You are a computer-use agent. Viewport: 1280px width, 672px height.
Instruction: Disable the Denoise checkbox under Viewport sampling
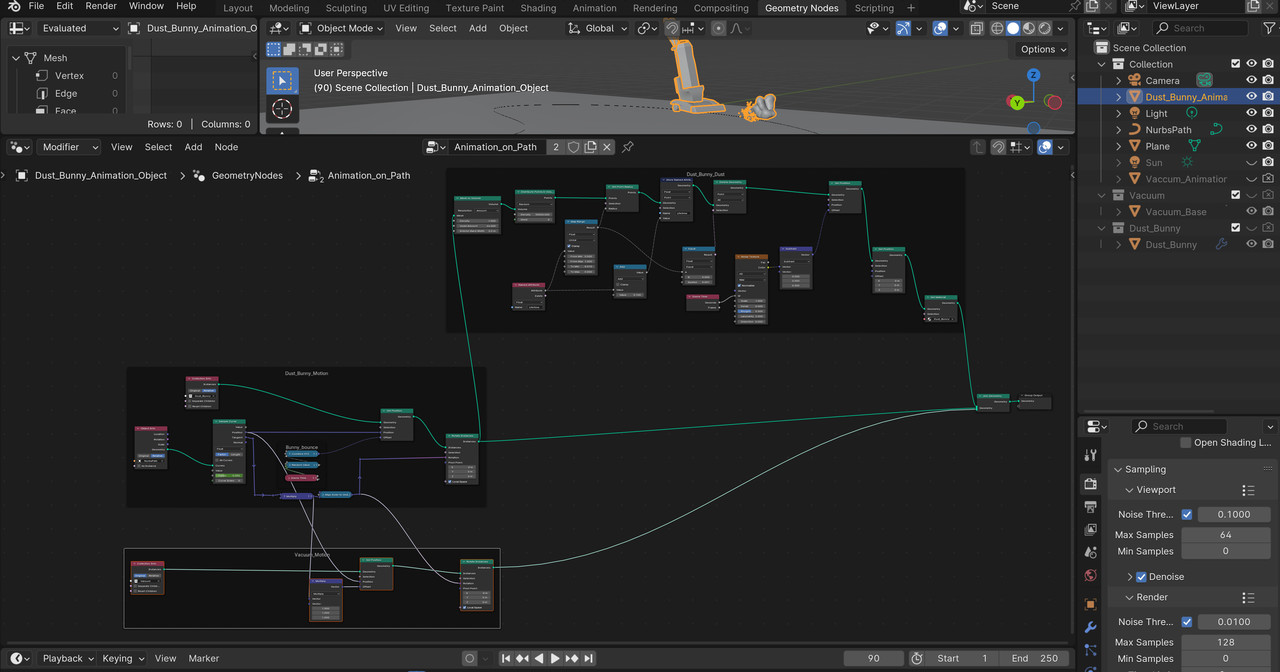[x=1142, y=576]
